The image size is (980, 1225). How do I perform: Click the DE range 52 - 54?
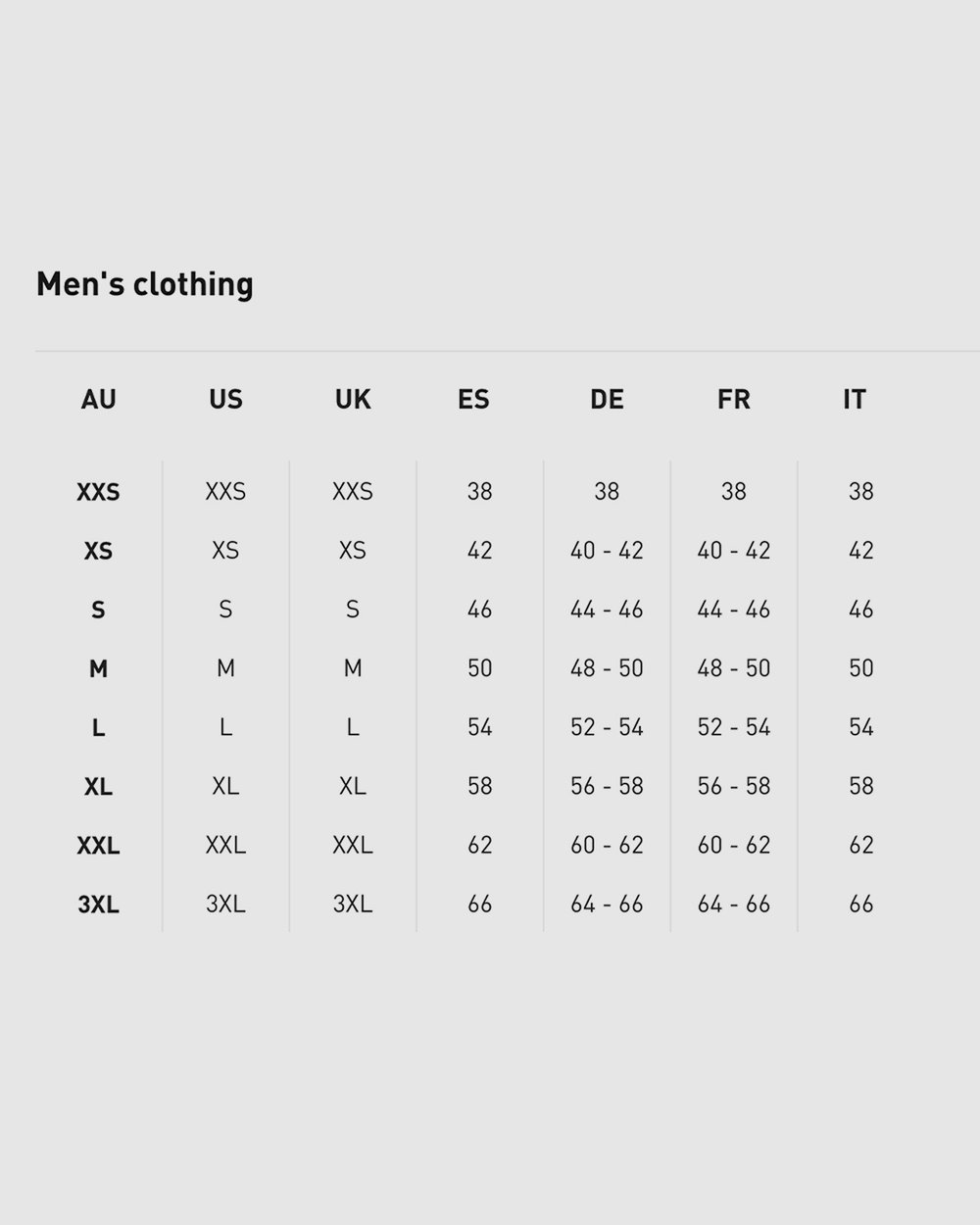click(607, 727)
